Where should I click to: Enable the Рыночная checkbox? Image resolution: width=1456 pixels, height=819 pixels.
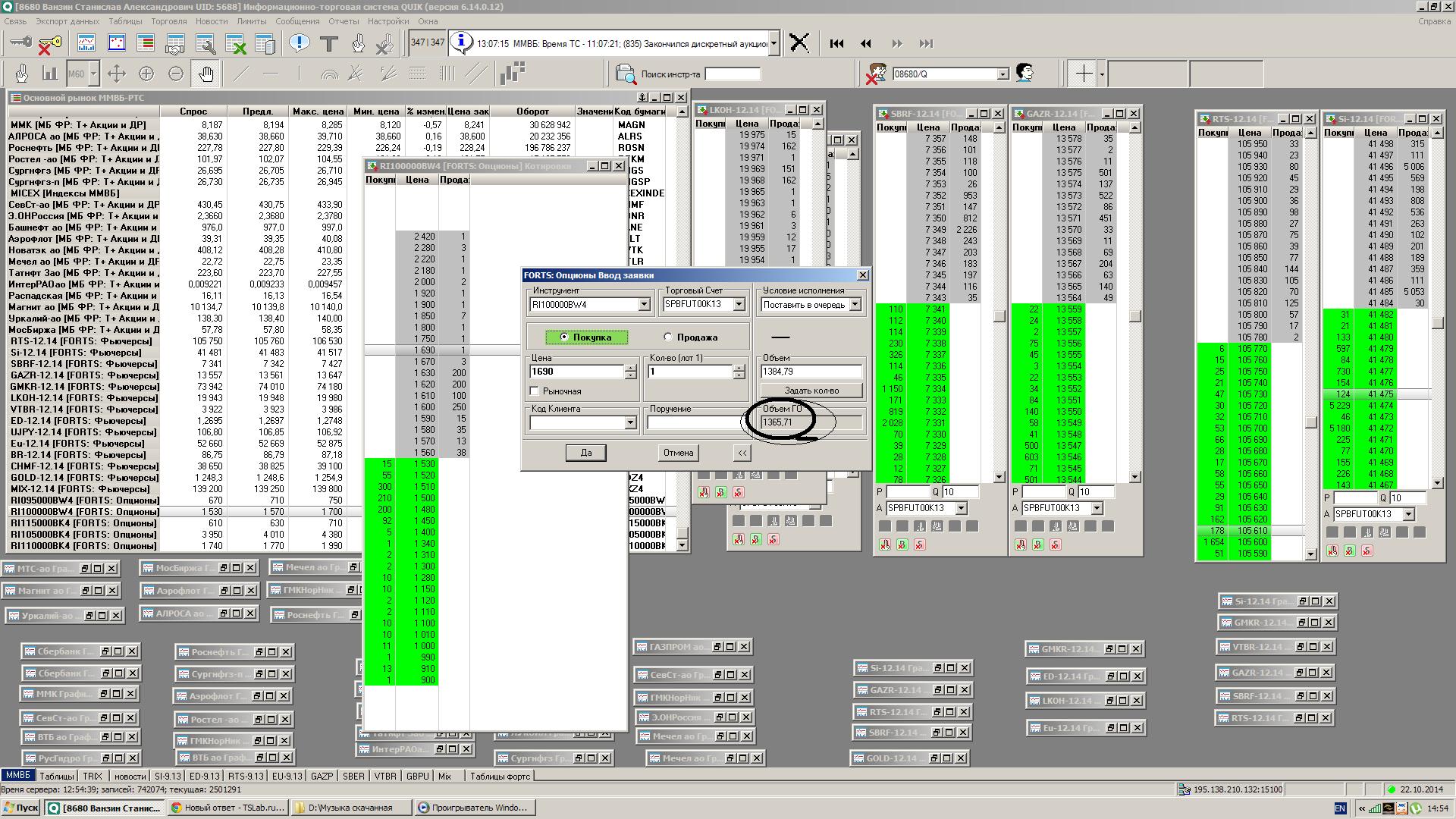tap(535, 391)
